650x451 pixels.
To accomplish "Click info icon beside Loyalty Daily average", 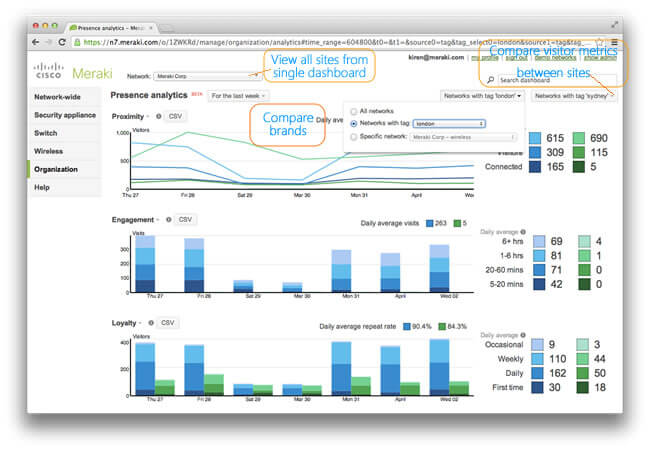I will click(523, 335).
